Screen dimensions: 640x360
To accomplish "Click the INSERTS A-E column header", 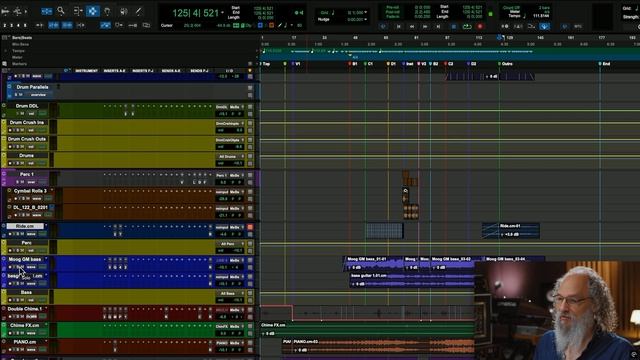I will pyautogui.click(x=114, y=71).
